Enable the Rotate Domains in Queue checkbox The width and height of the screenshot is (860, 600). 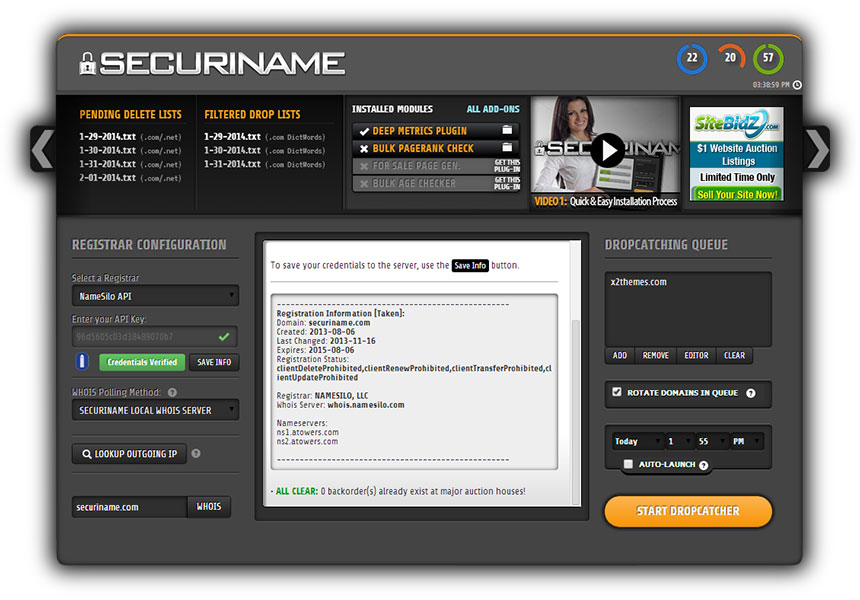point(617,392)
